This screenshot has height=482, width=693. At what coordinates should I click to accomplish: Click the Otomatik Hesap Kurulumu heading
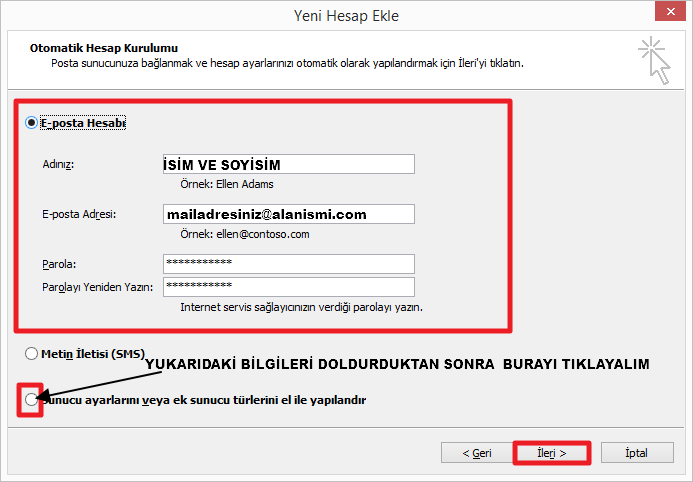coord(103,47)
